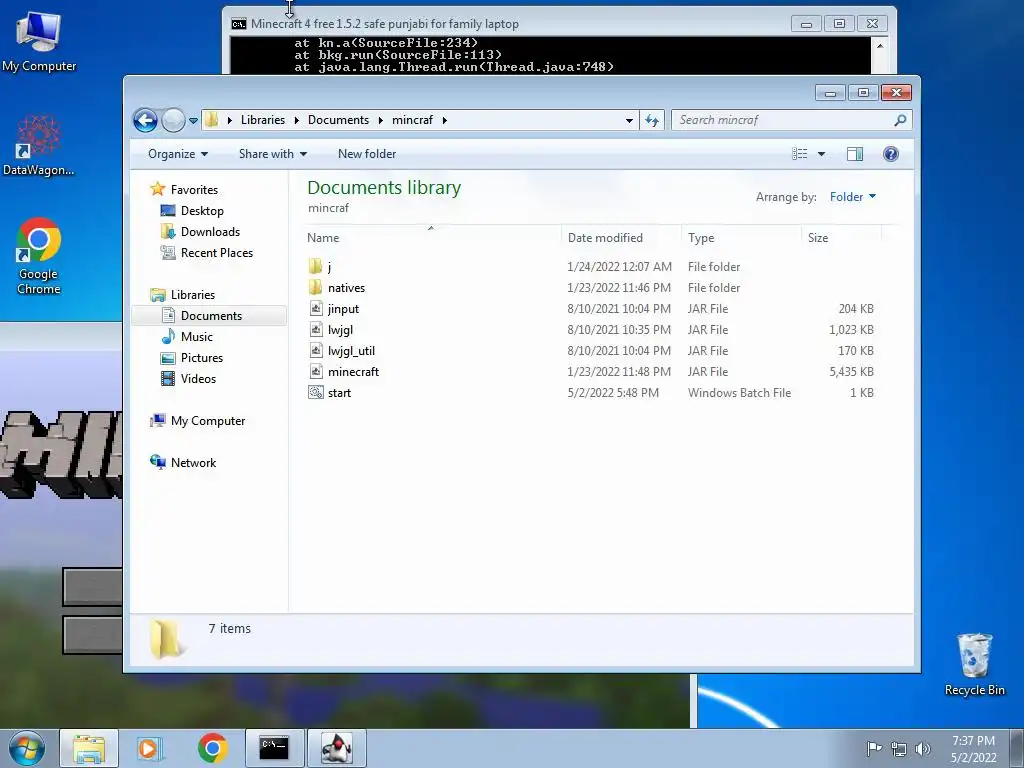Click My Computer in the navigation pane
Image resolution: width=1024 pixels, height=768 pixels.
208,421
